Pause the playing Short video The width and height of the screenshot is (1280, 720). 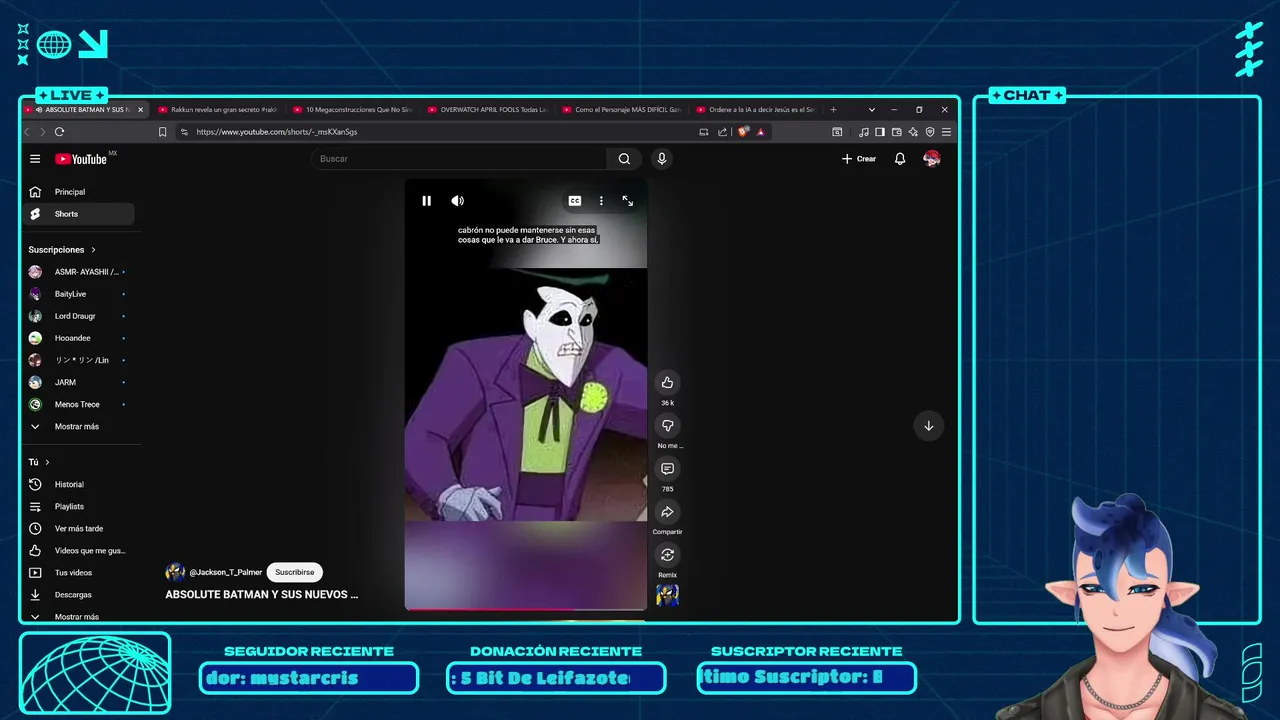(x=426, y=201)
